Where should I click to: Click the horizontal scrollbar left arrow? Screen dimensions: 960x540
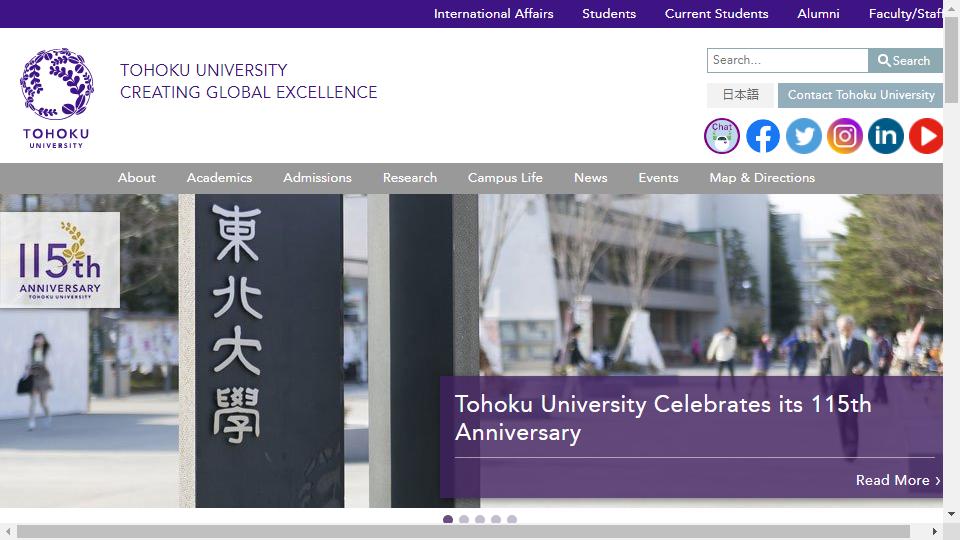click(x=7, y=531)
